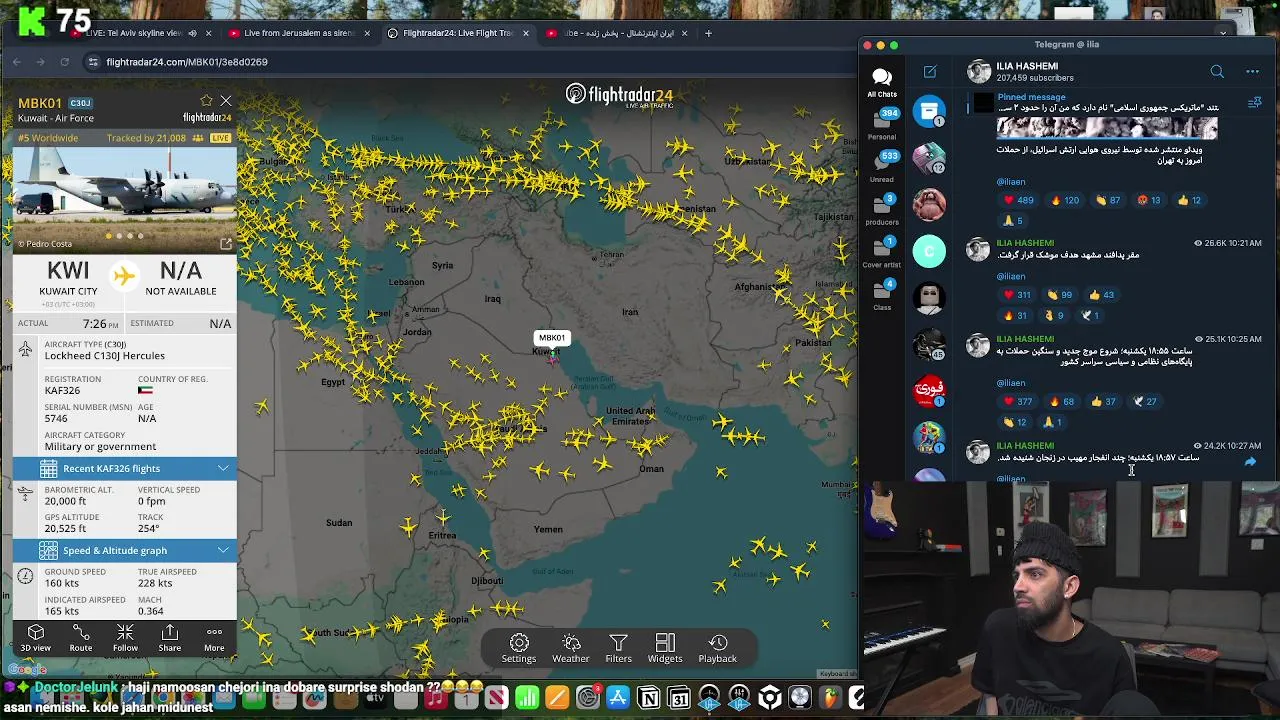Open the Recent KAF326 flights table icon
Screen dimensions: 1280x720
pyautogui.click(x=48, y=468)
